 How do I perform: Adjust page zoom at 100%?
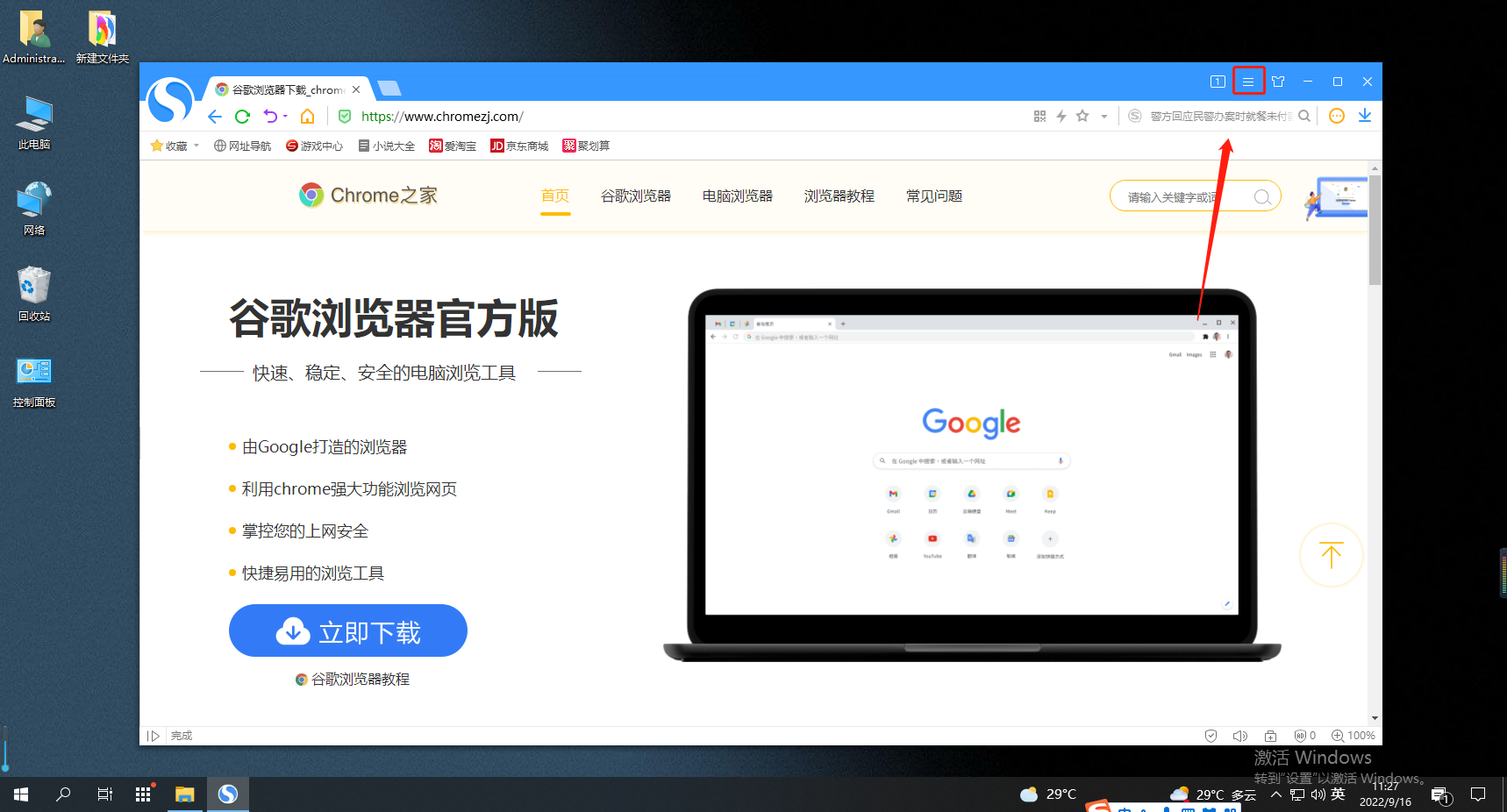1353,736
